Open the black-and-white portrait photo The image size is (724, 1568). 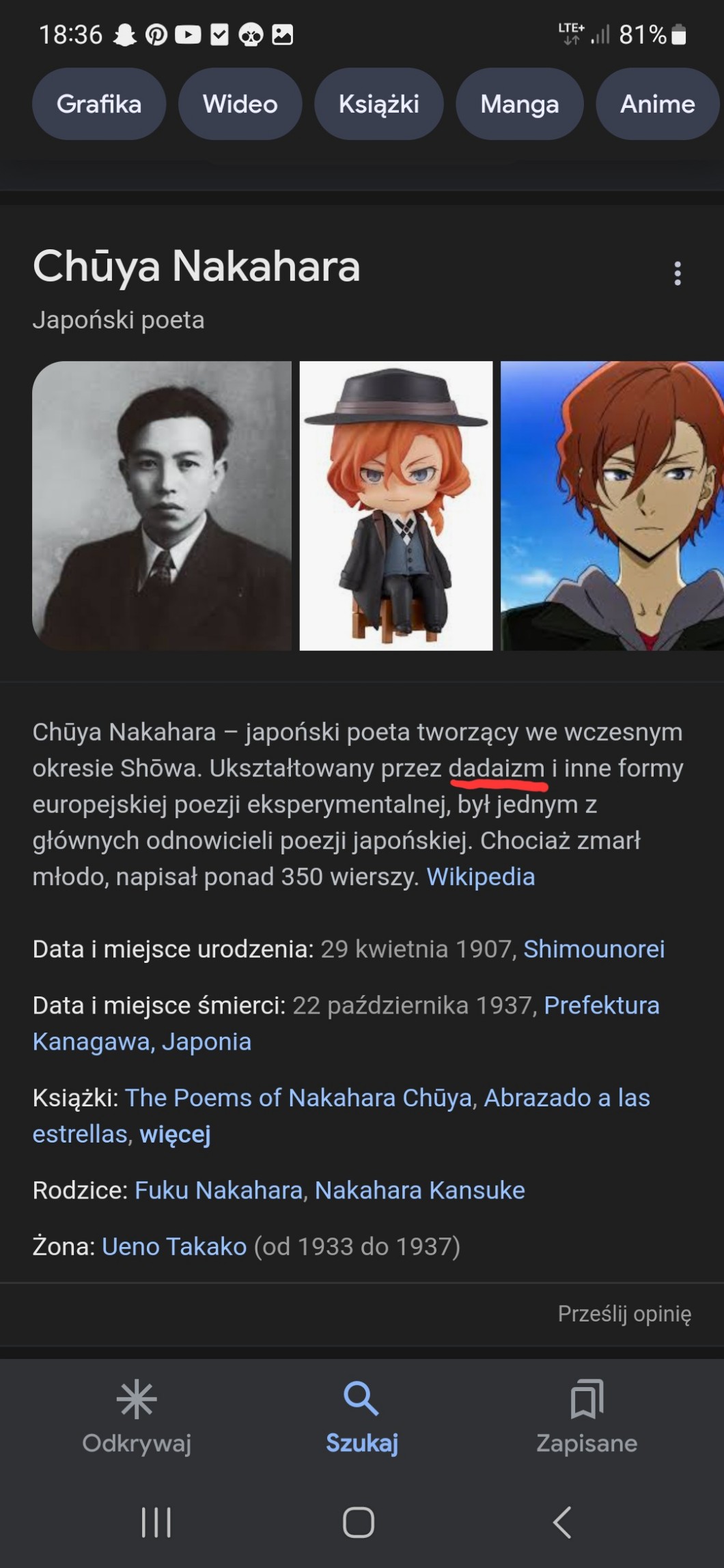coord(162,505)
